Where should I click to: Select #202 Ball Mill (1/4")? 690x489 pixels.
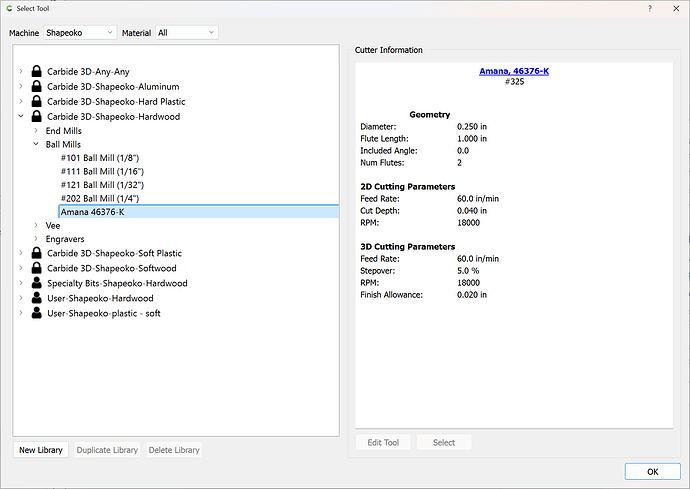click(100, 199)
